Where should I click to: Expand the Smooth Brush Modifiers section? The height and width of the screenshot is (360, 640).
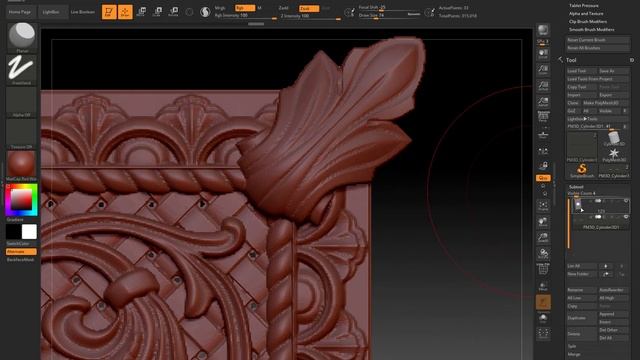(591, 30)
